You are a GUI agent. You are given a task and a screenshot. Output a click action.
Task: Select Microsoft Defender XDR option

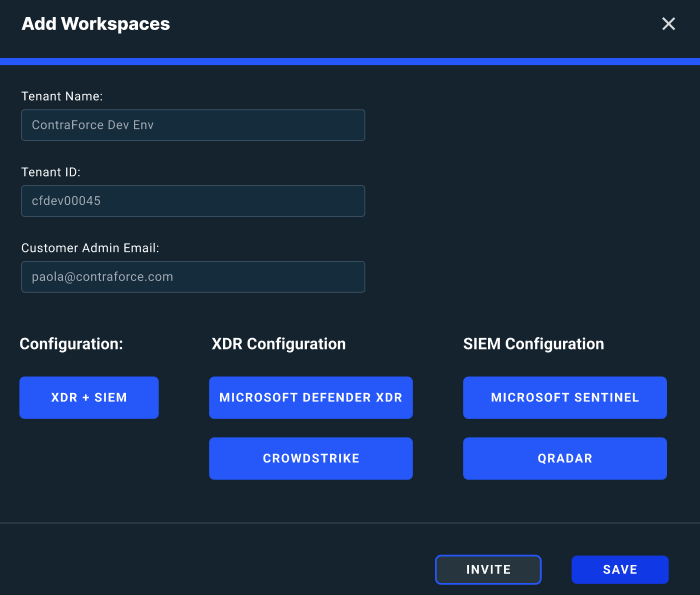310,398
